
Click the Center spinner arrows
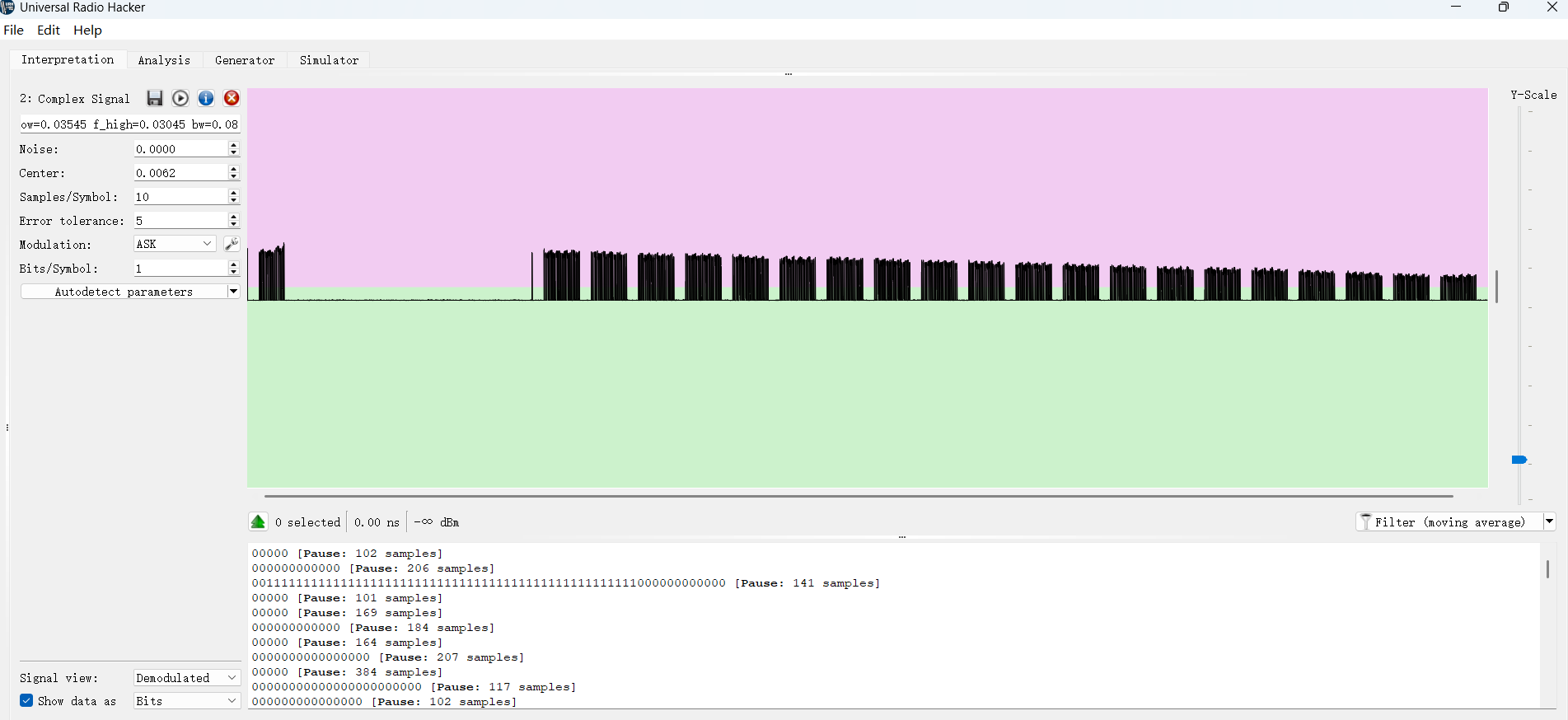point(234,173)
